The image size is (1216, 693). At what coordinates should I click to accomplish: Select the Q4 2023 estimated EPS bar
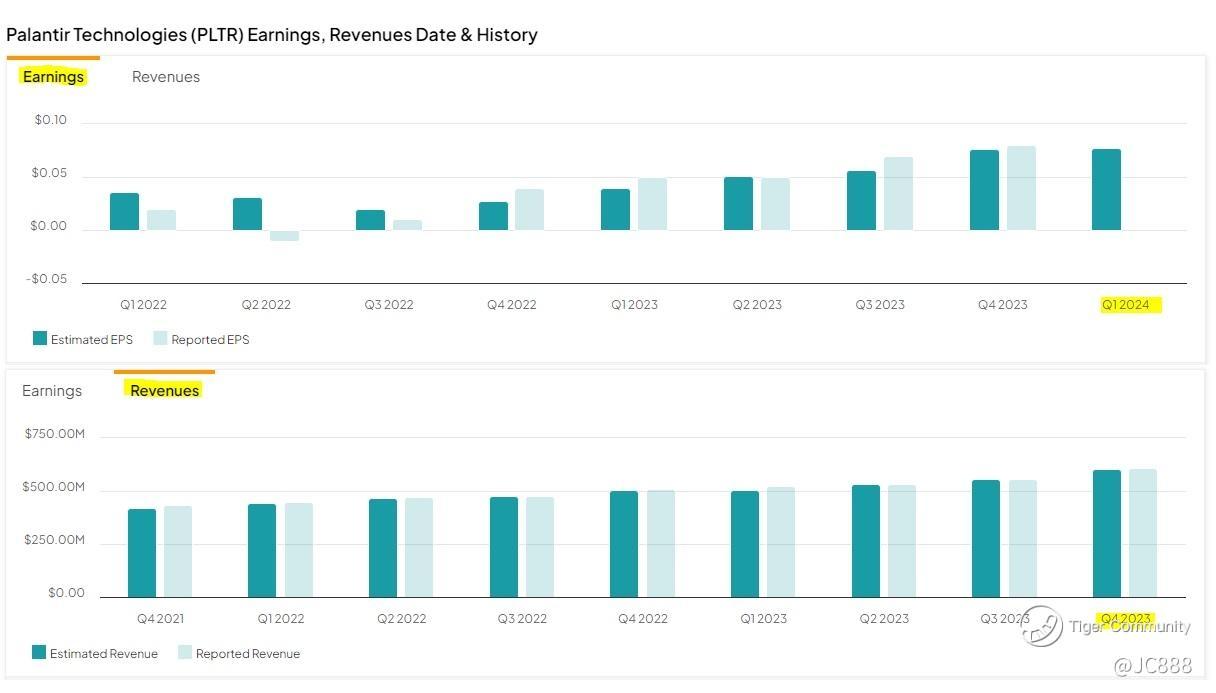click(985, 190)
